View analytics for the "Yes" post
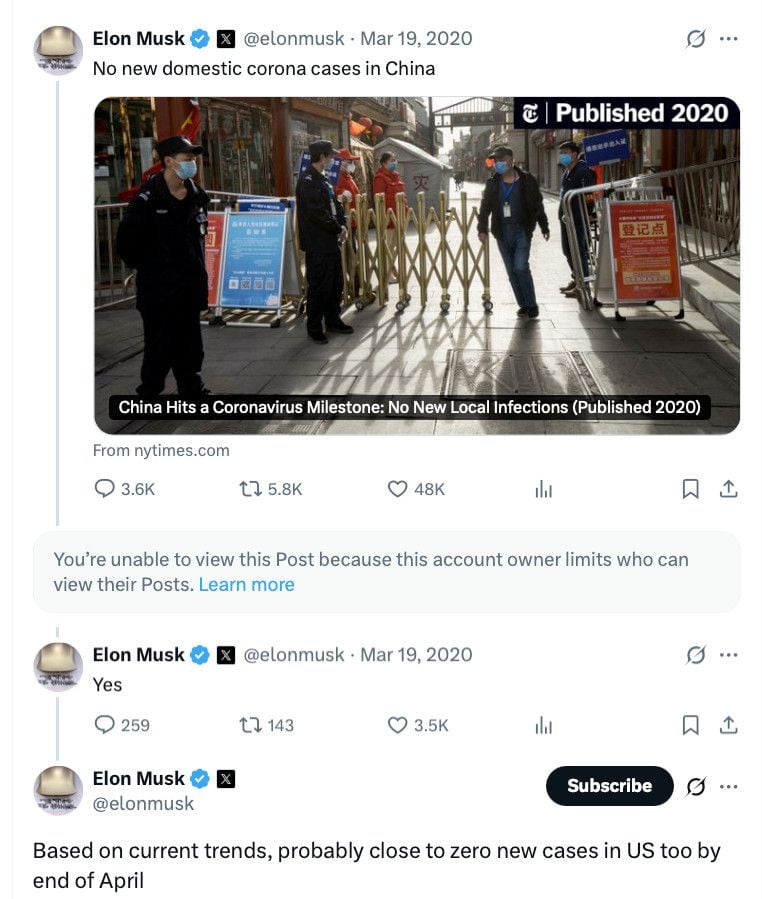Viewport: 762px width, 899px height. [543, 725]
